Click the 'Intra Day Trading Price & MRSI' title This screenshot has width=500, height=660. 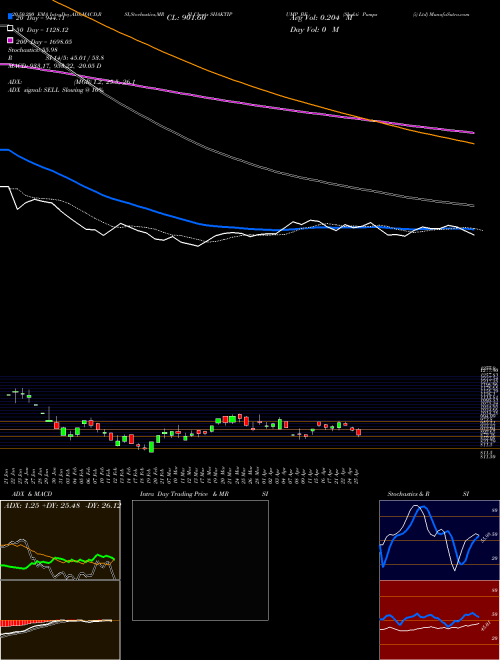coord(204,494)
